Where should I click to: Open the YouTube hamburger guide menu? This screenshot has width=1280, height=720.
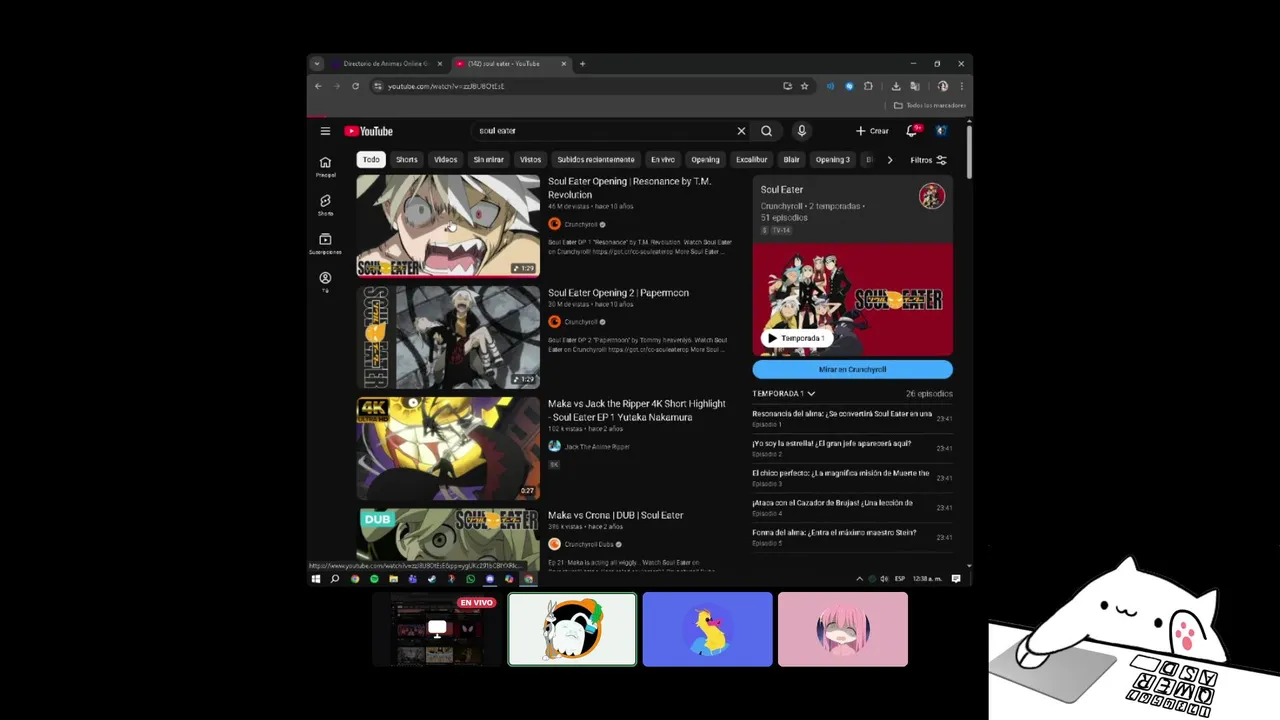click(325, 131)
